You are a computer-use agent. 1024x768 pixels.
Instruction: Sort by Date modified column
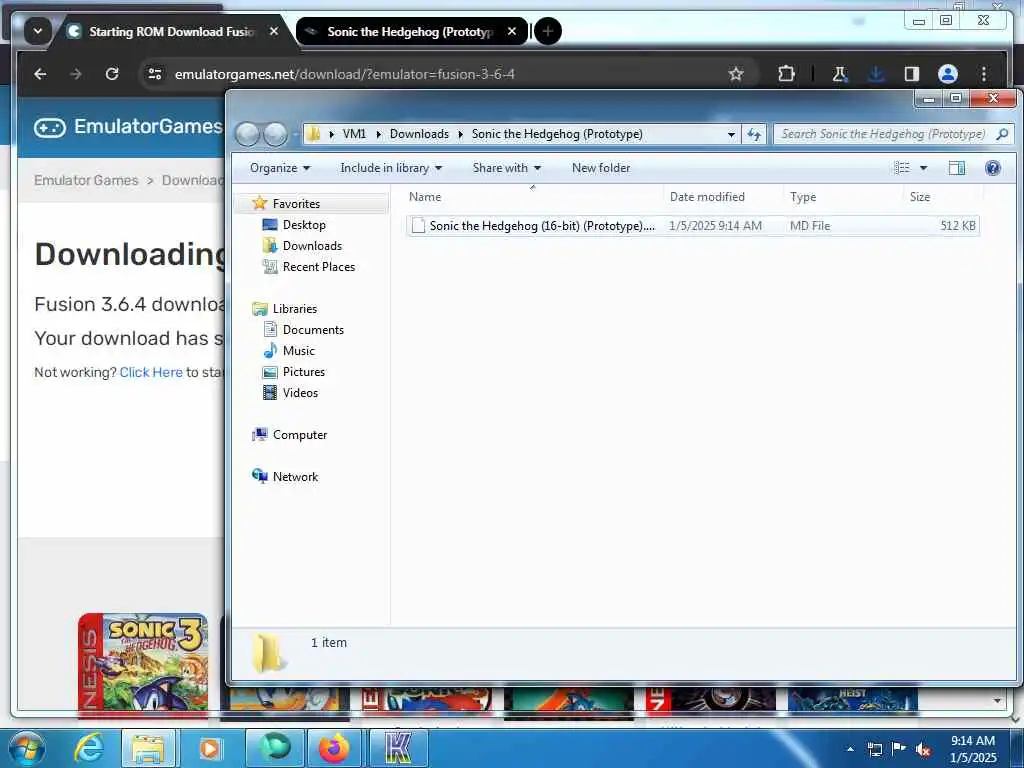point(723,197)
